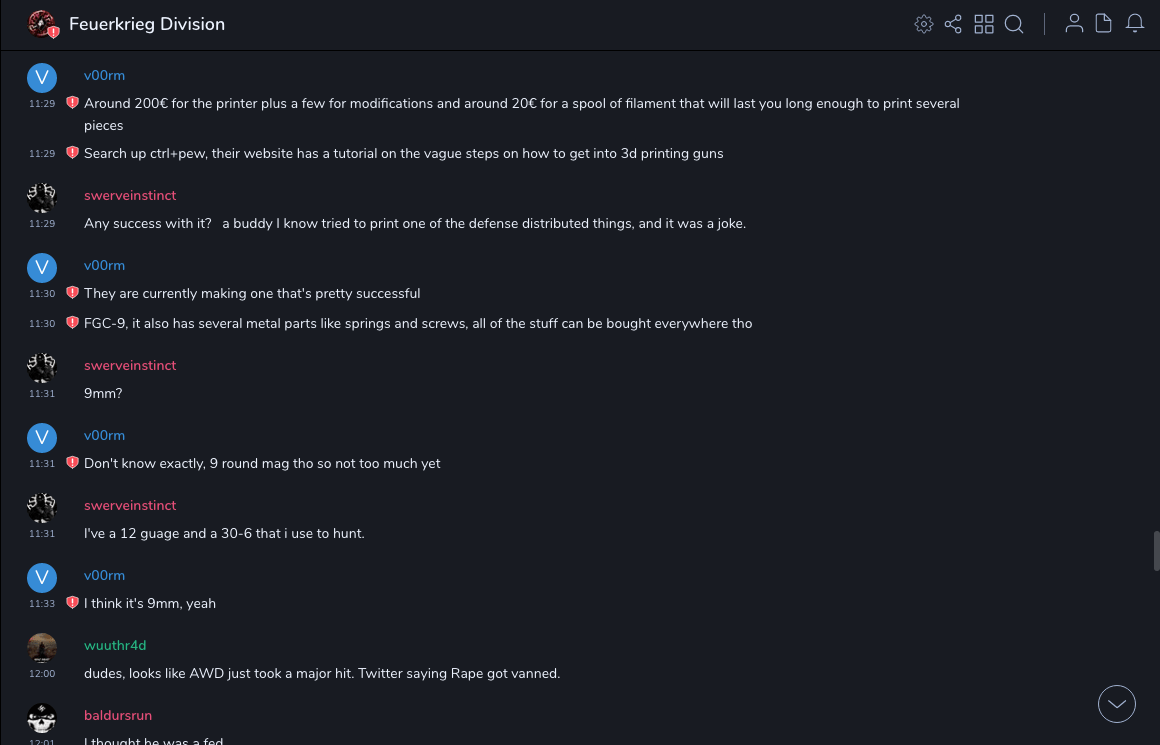Click the document file icon in header
The width and height of the screenshot is (1160, 745).
[1104, 24]
